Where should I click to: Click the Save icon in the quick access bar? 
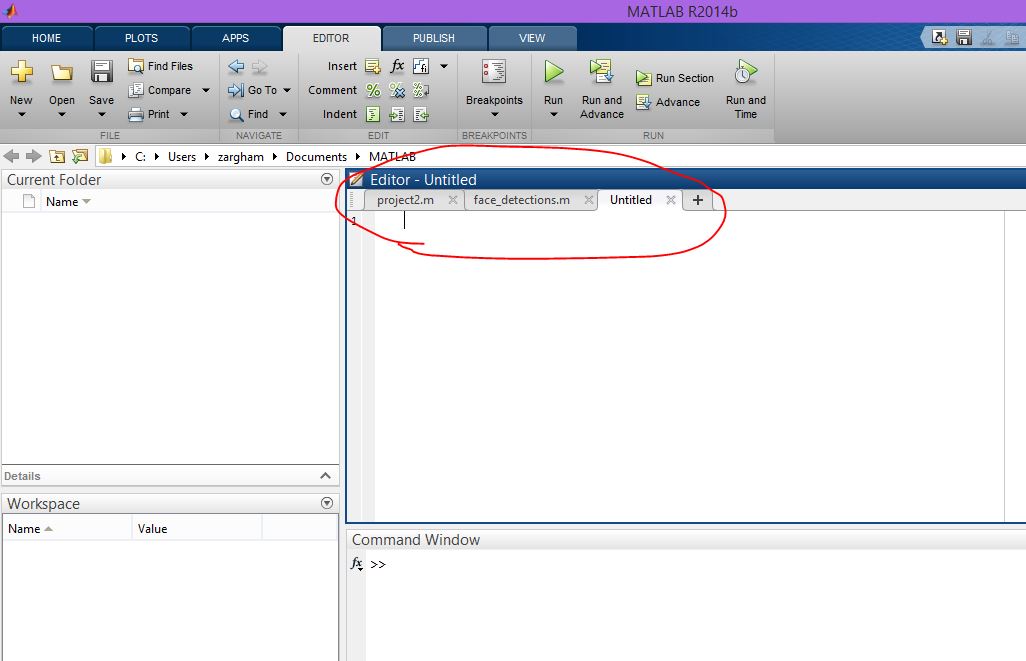[962, 36]
